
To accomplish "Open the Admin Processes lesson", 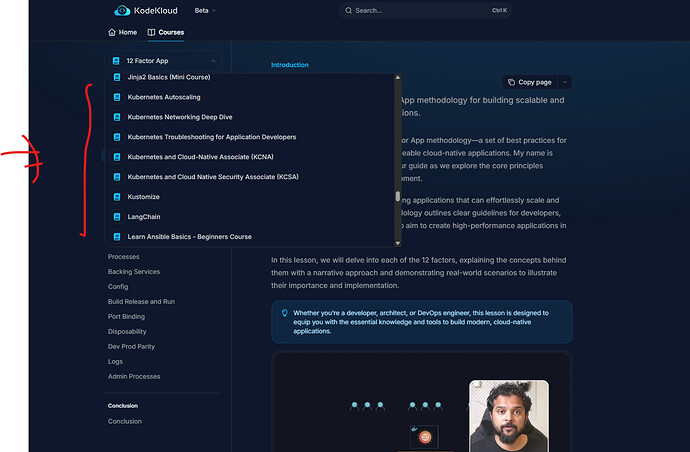I will pos(134,376).
